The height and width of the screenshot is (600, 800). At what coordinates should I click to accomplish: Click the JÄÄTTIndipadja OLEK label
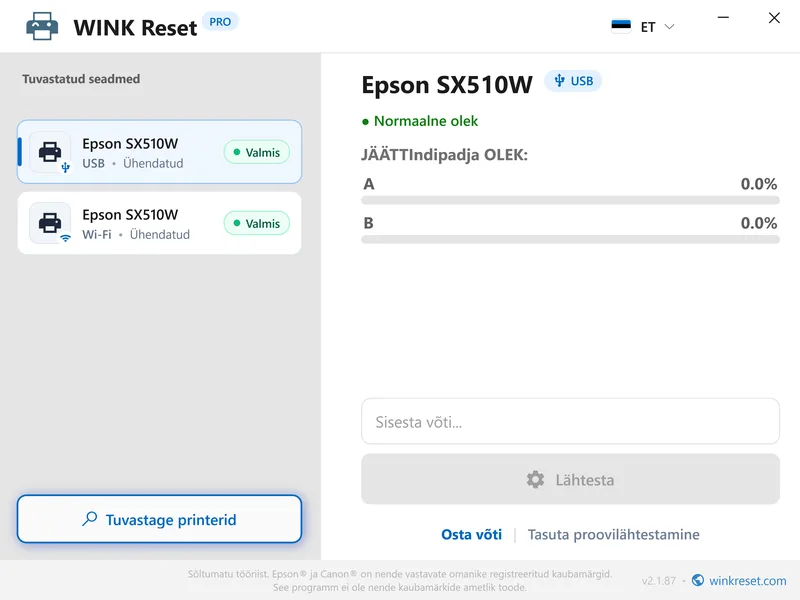[x=444, y=155]
